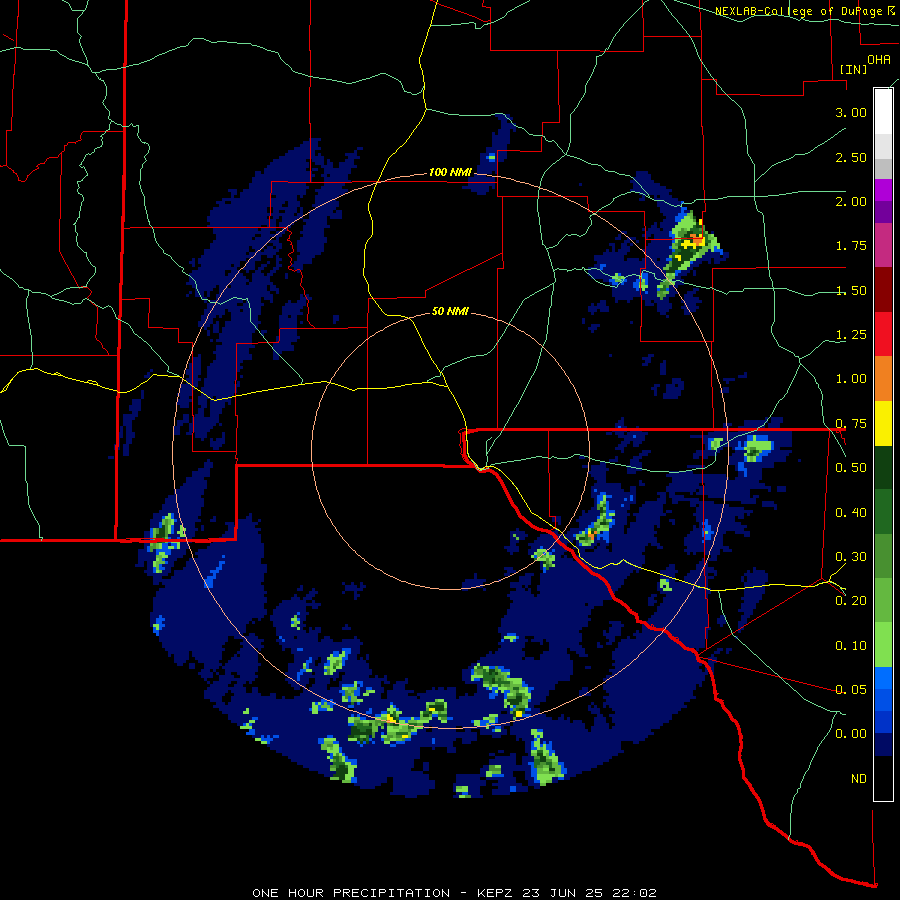Click the 0.30 legend value
The image size is (900, 900).
pos(851,557)
